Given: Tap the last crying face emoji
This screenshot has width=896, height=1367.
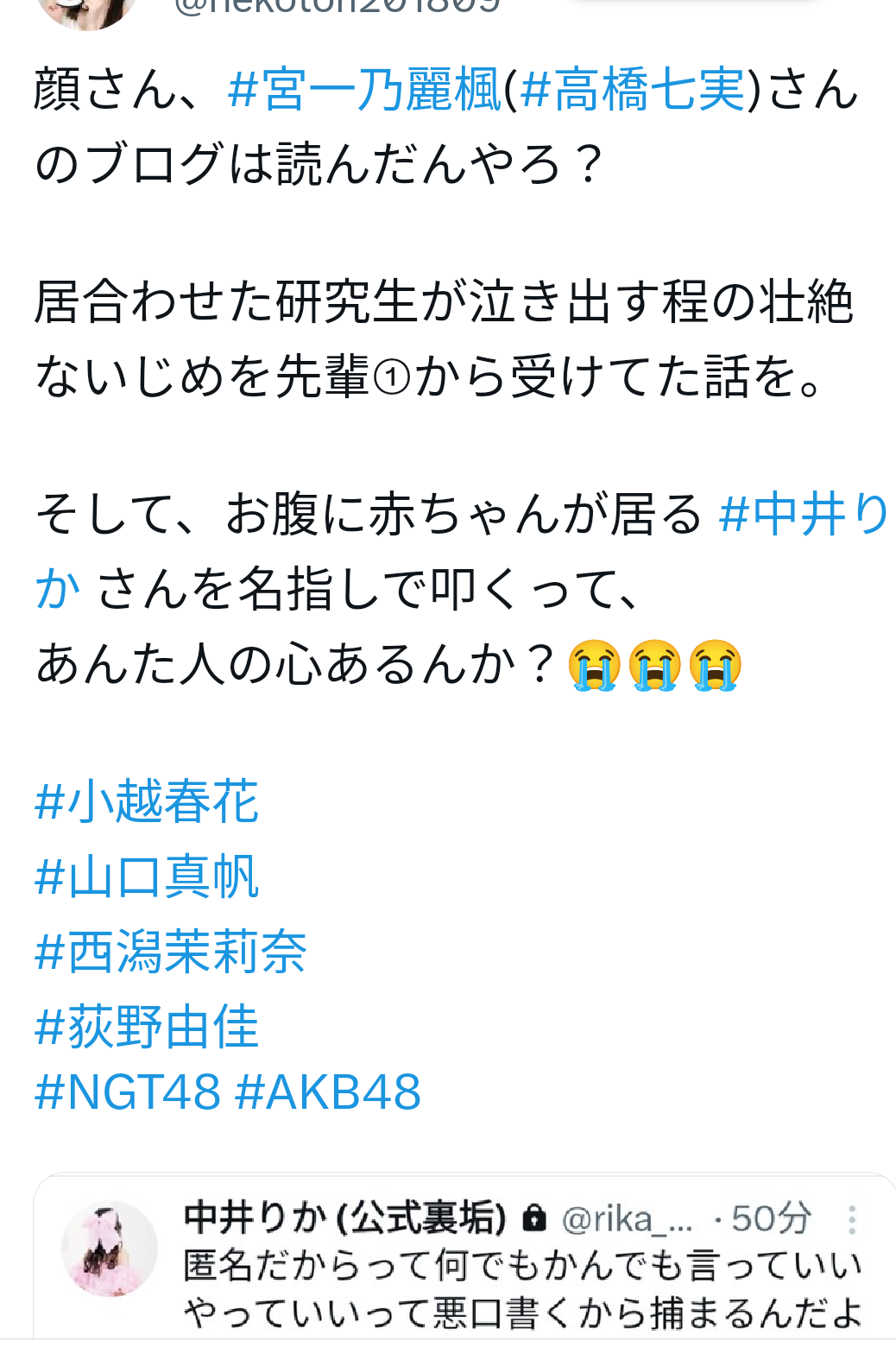Looking at the screenshot, I should tap(716, 666).
